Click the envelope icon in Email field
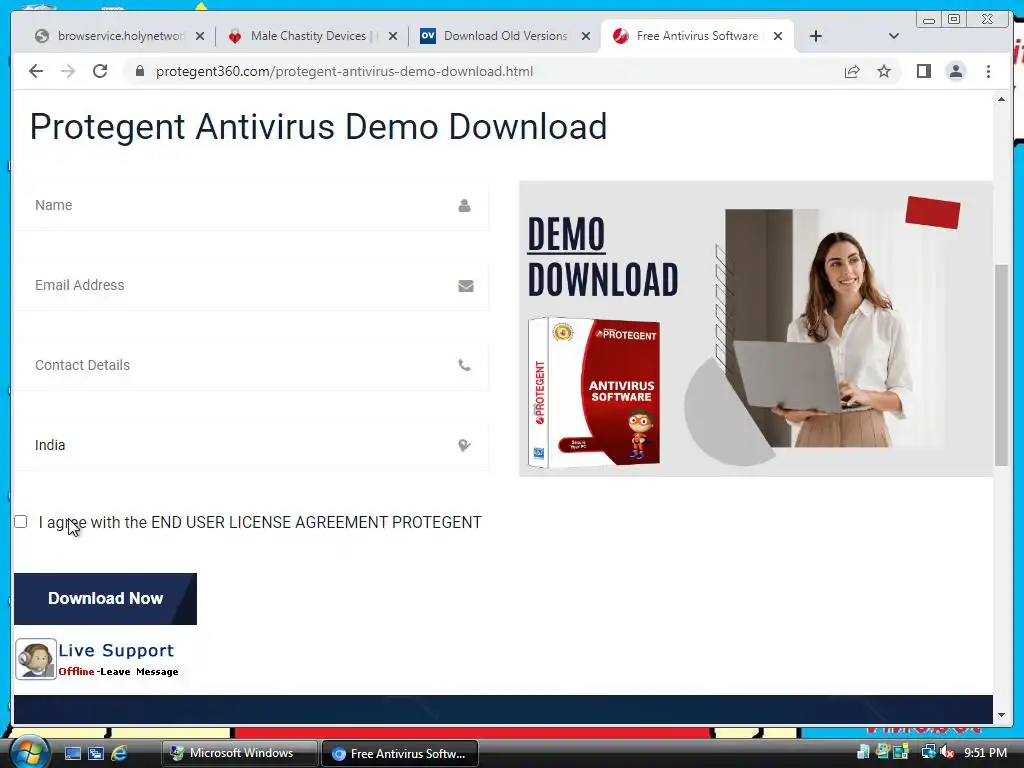 point(466,286)
